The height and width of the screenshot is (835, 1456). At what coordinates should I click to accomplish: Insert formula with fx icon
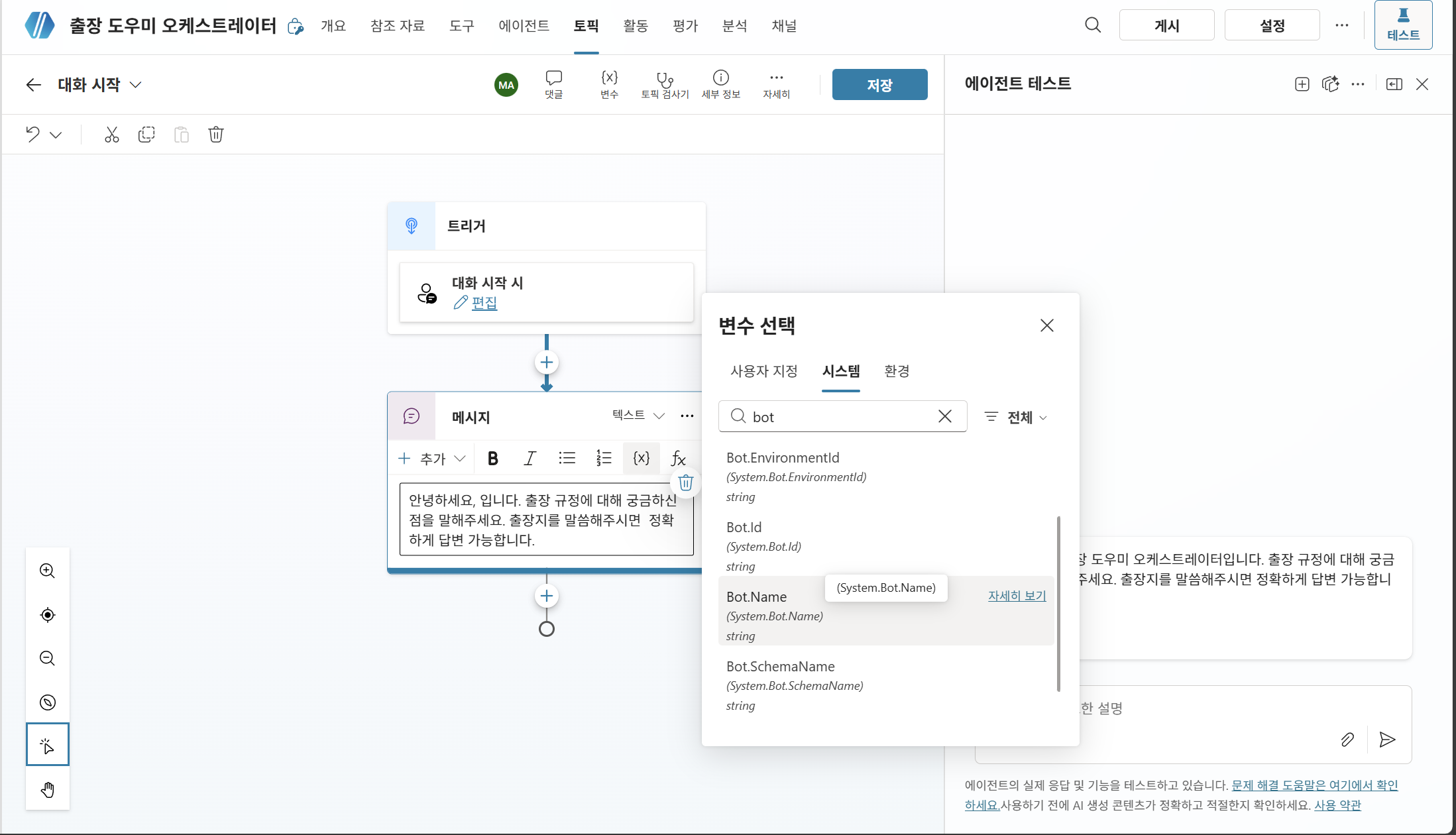click(677, 459)
